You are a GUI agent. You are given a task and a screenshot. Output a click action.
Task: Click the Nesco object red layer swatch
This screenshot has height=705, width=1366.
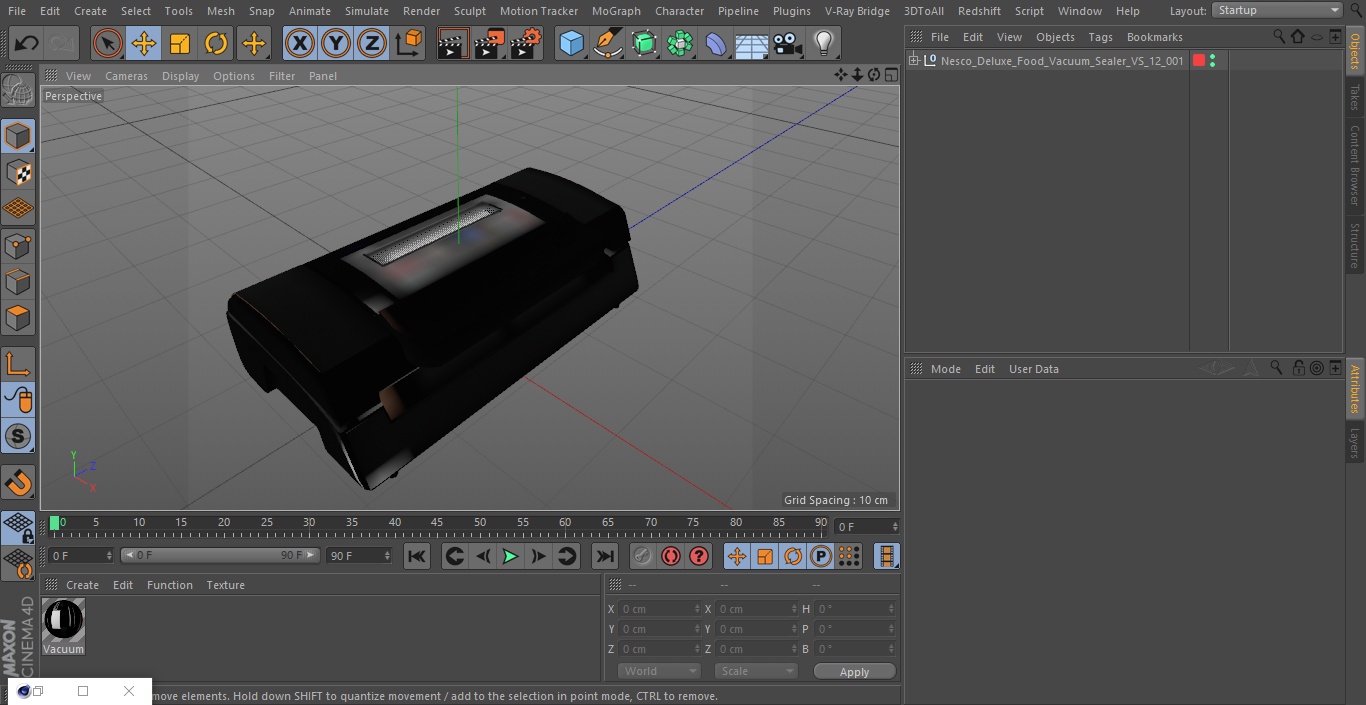pyautogui.click(x=1199, y=61)
